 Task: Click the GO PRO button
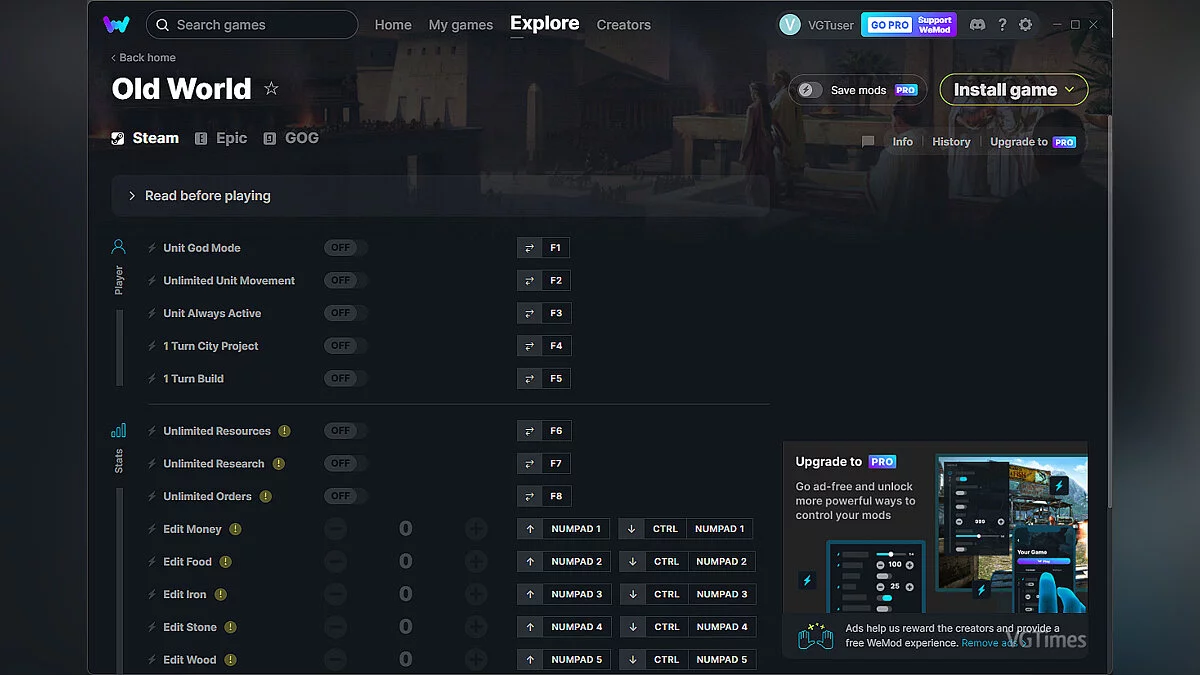pos(888,23)
